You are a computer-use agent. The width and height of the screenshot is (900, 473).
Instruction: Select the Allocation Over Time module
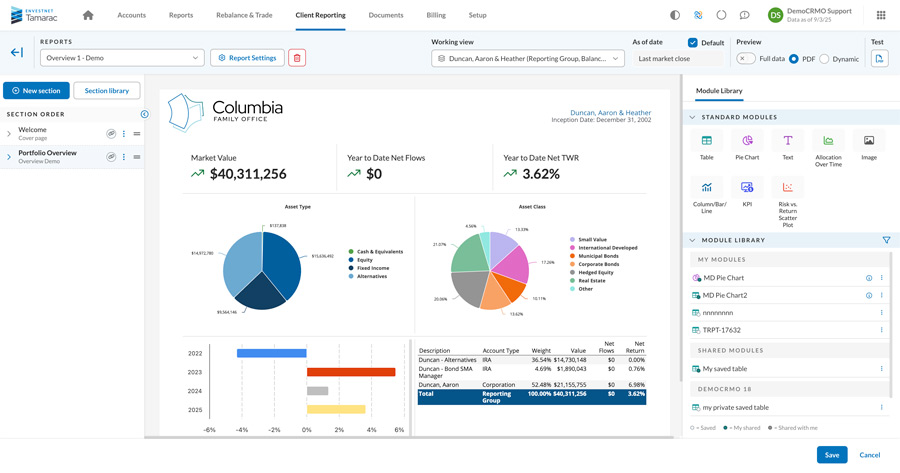pos(828,141)
